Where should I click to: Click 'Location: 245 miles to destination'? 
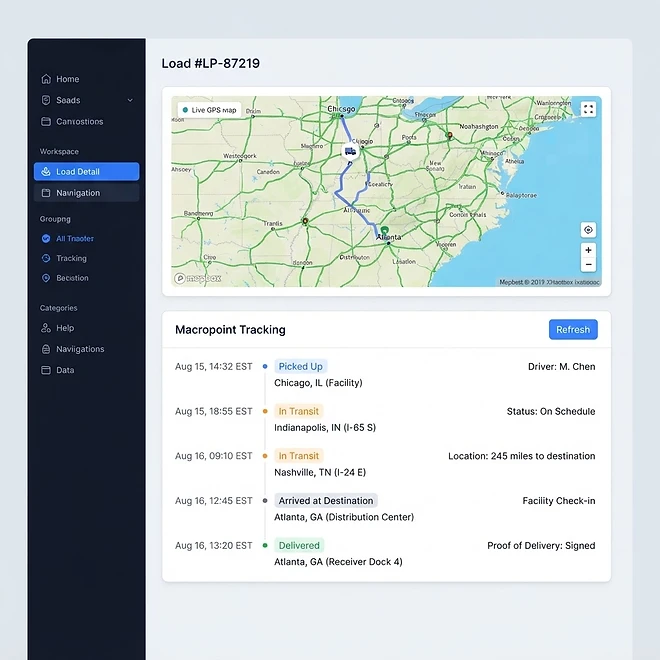(x=522, y=456)
